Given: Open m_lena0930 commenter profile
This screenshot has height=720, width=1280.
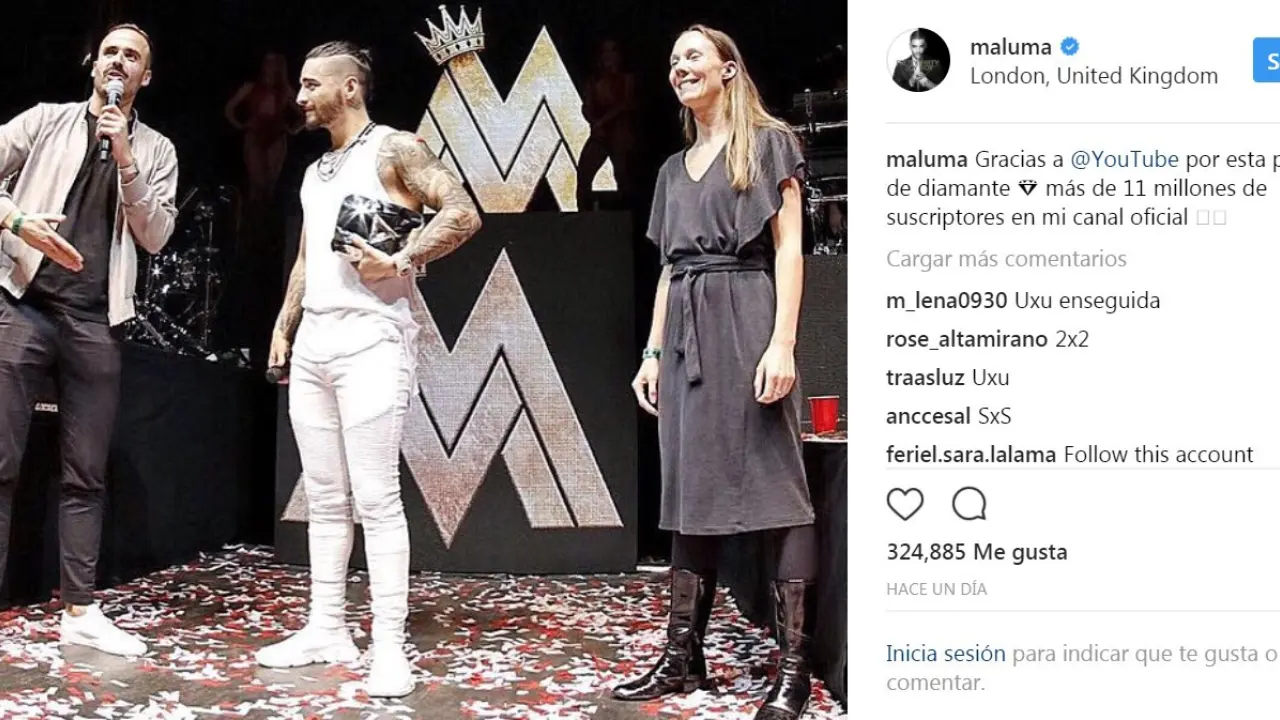Looking at the screenshot, I should [x=948, y=301].
